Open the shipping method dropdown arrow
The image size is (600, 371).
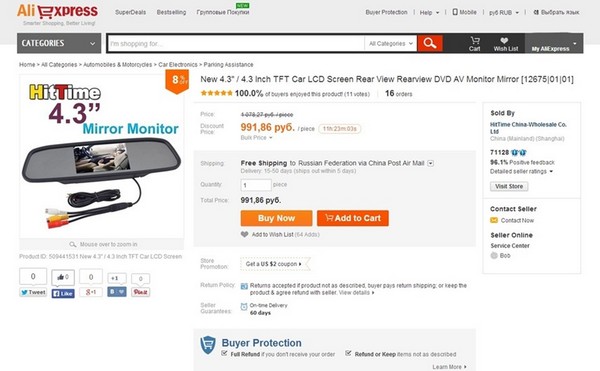point(430,163)
